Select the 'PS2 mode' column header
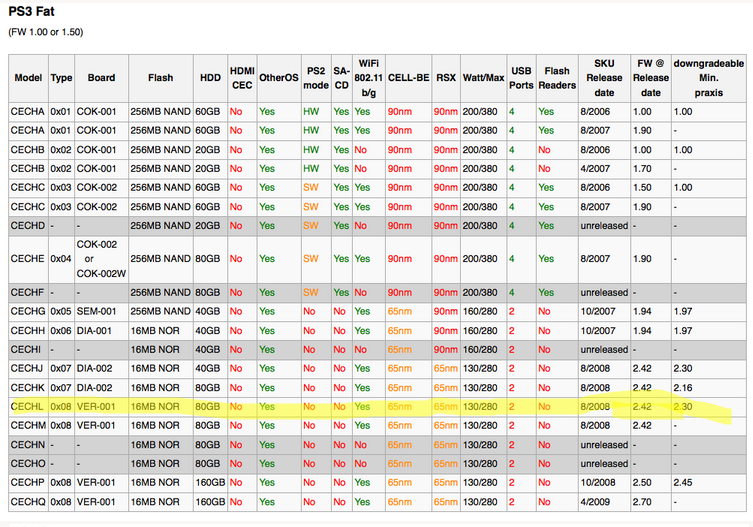 pos(316,78)
